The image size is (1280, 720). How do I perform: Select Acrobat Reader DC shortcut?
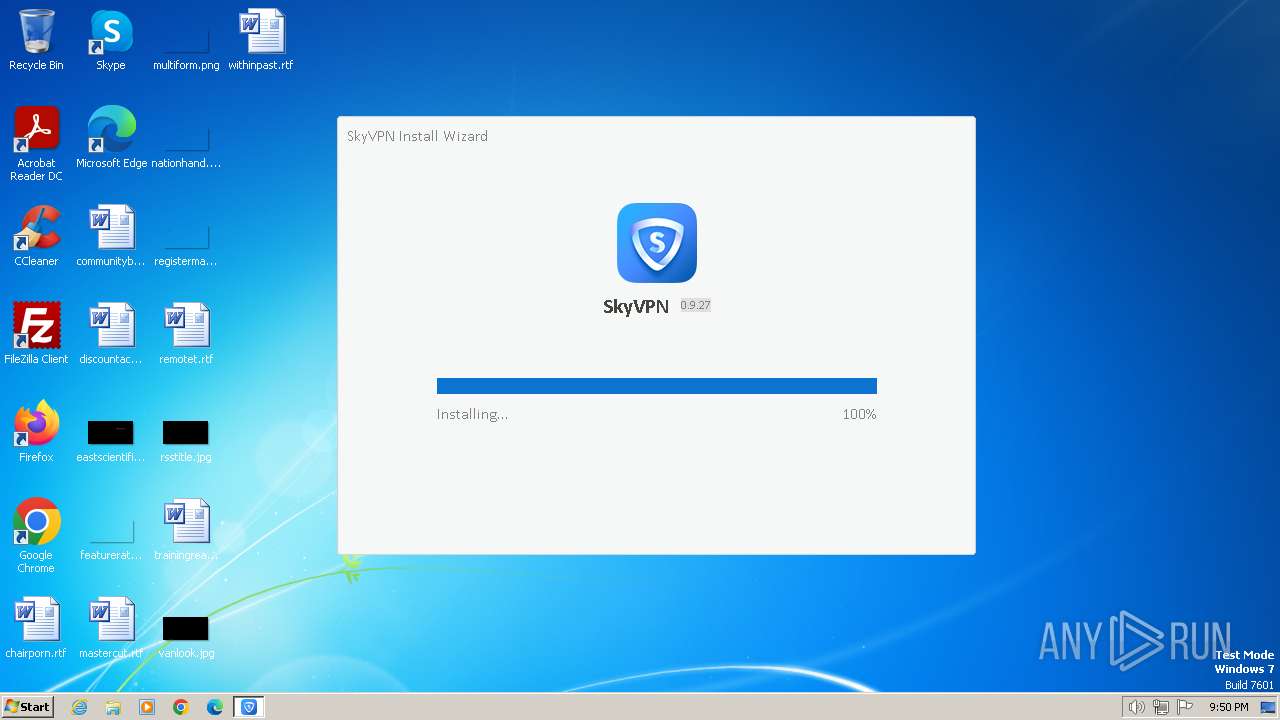pos(36,144)
